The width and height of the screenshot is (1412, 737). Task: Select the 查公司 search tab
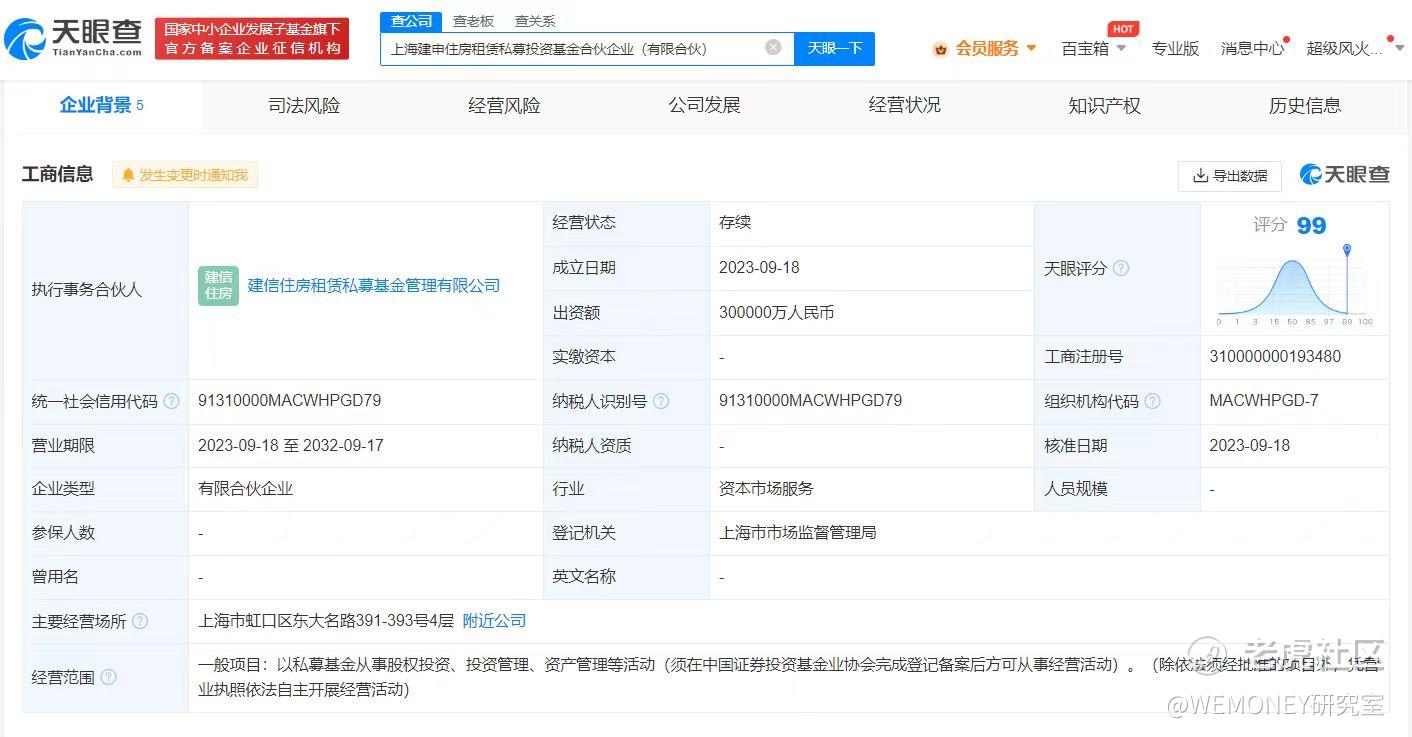411,21
